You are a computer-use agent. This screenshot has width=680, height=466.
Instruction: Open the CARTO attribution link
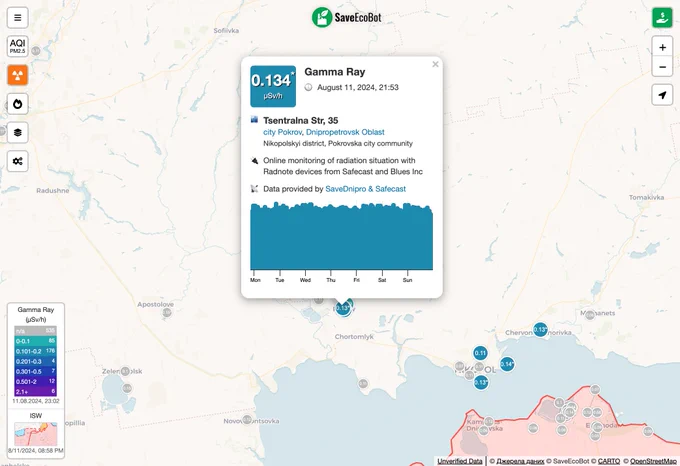click(x=609, y=461)
